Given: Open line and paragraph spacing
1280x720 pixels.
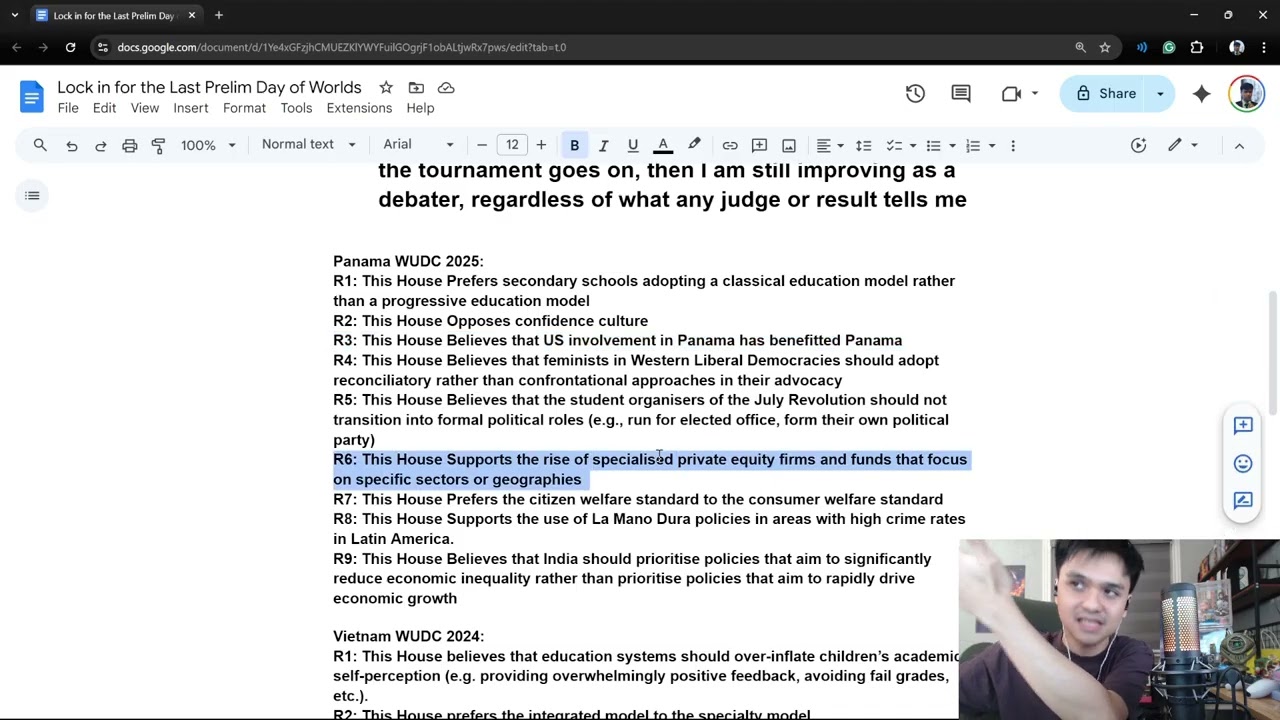Looking at the screenshot, I should 864,145.
